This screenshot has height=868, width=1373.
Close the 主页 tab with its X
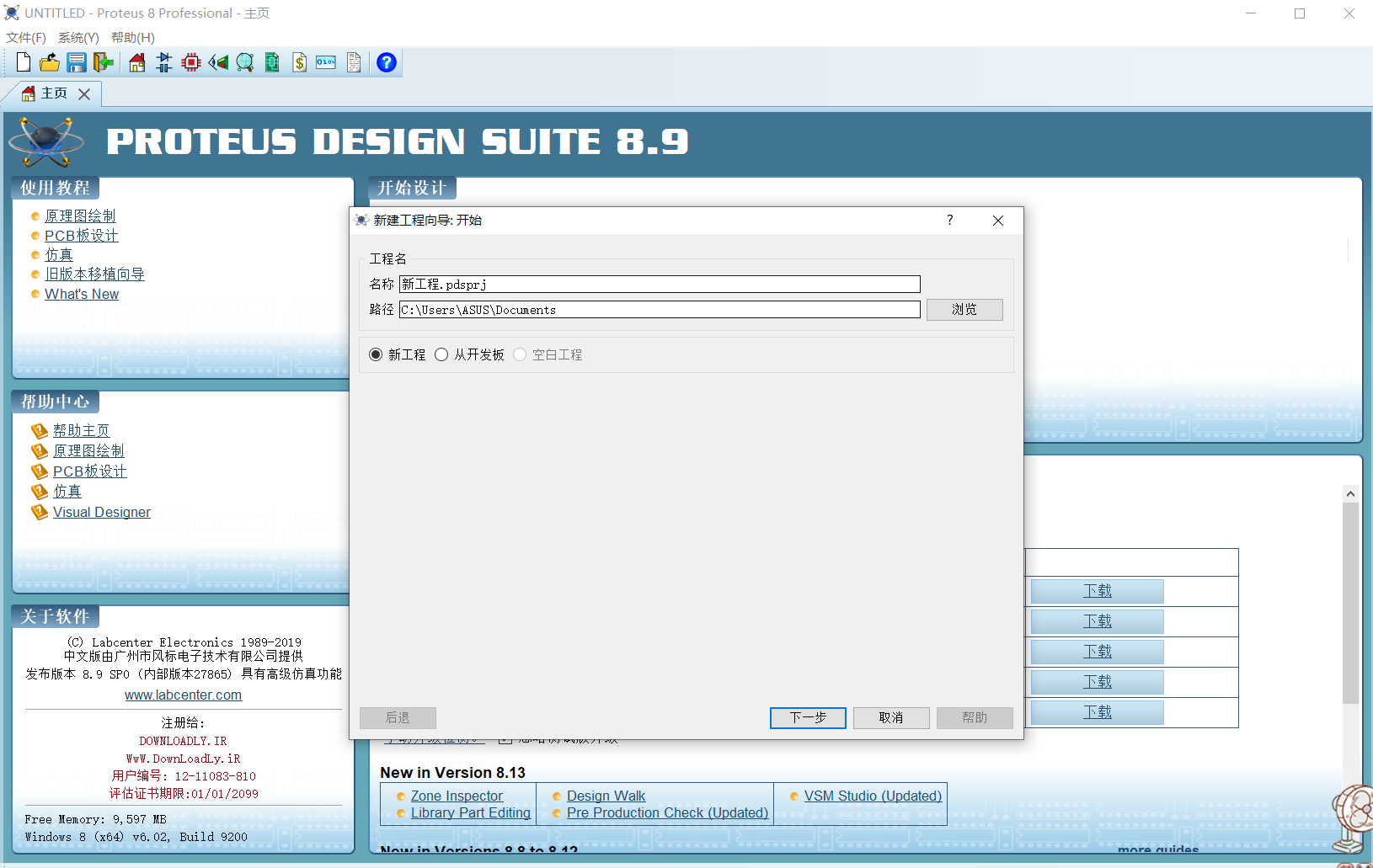point(84,94)
